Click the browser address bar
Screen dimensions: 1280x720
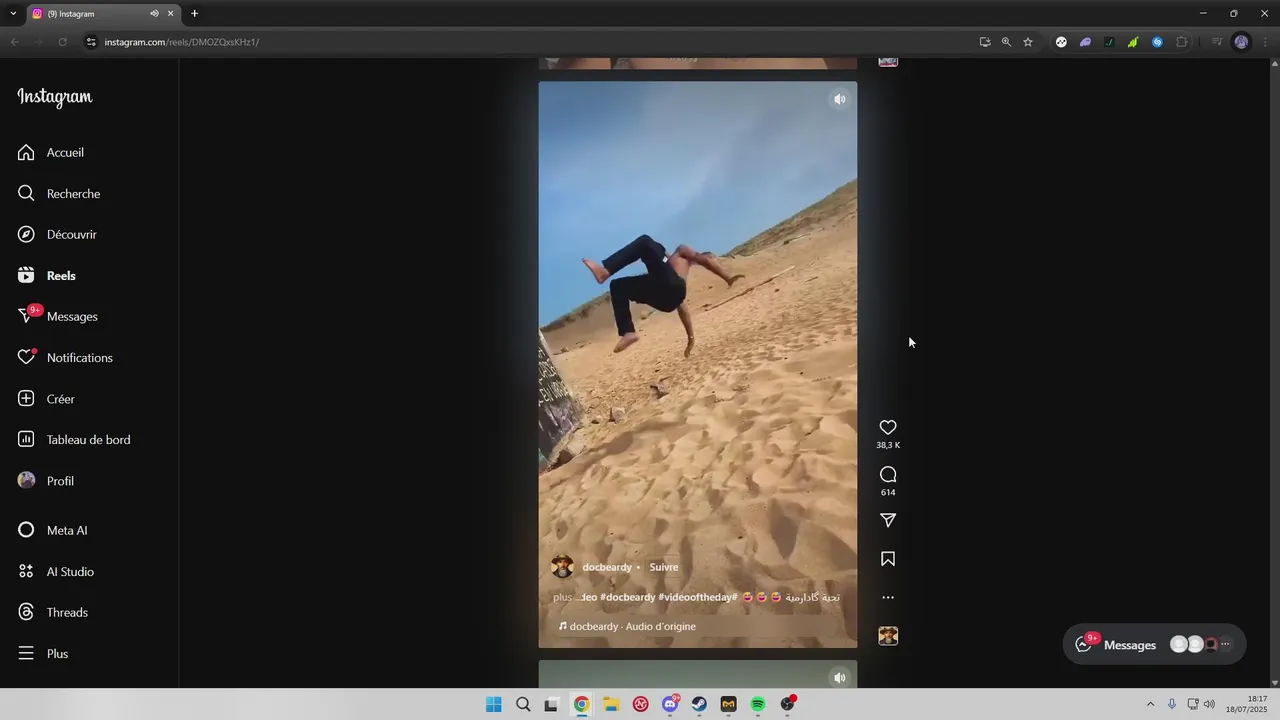[x=530, y=42]
